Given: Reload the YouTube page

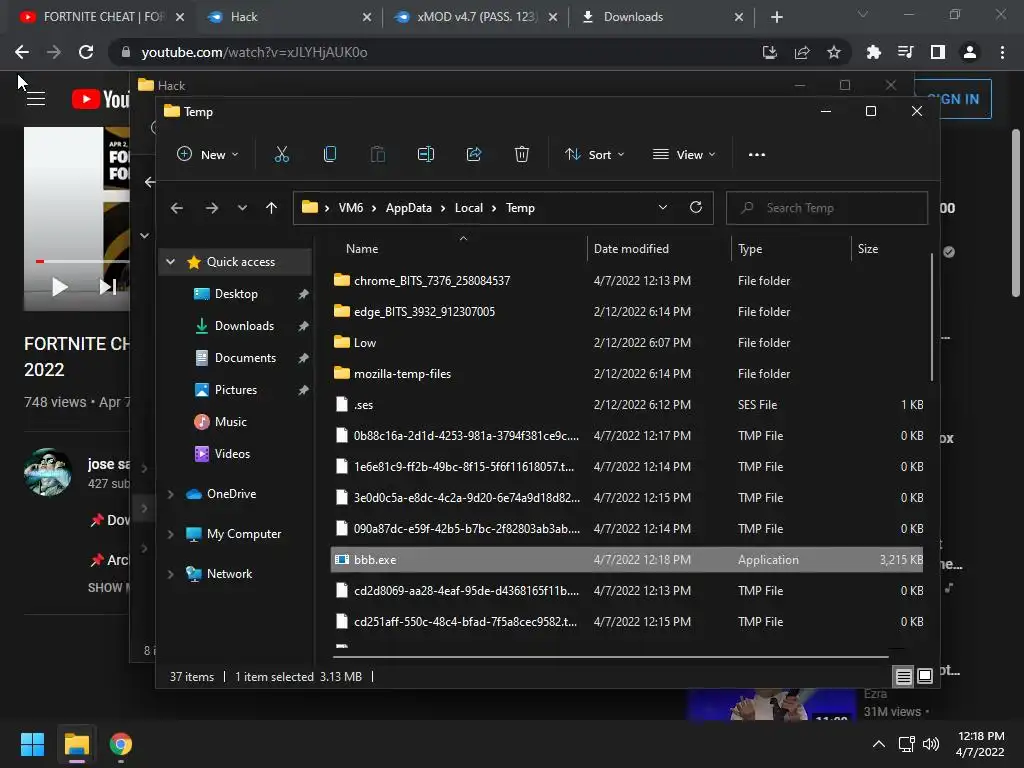Looking at the screenshot, I should click(x=86, y=52).
